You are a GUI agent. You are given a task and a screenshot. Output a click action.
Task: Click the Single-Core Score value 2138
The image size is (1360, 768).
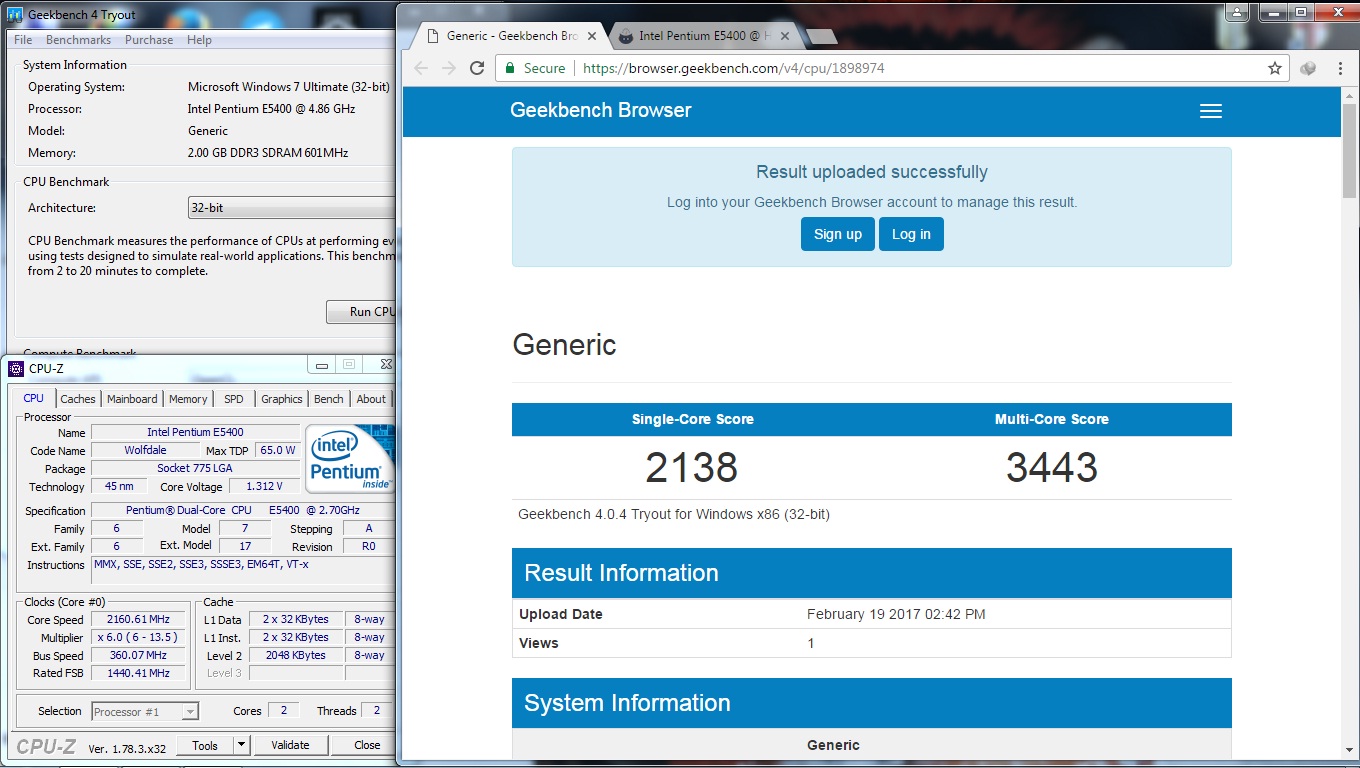pyautogui.click(x=692, y=467)
